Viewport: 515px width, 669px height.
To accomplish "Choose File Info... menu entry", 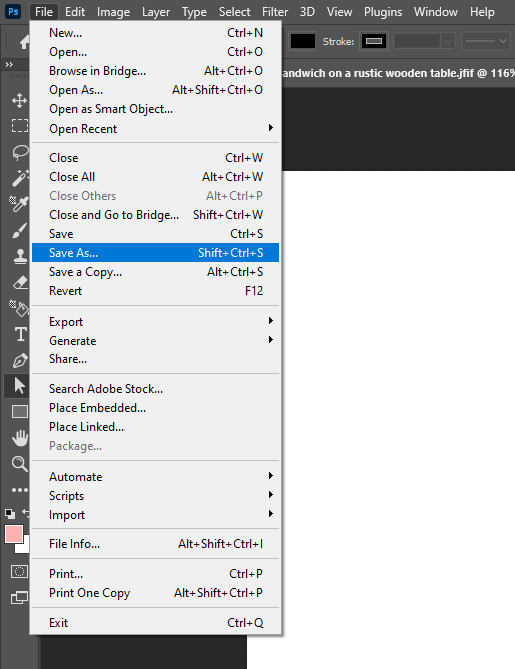I will coord(155,544).
